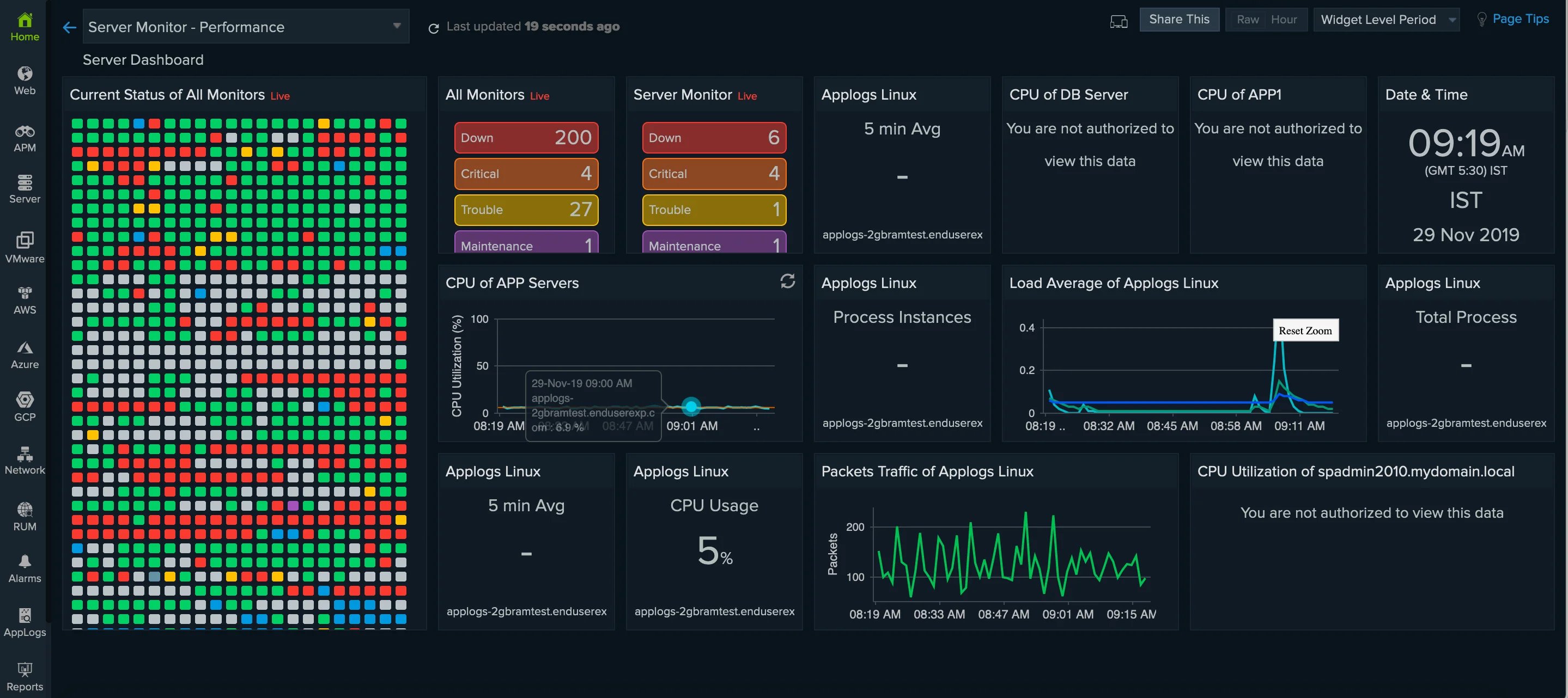Open the Server monitoring section
This screenshot has height=698, width=1568.
coord(25,189)
